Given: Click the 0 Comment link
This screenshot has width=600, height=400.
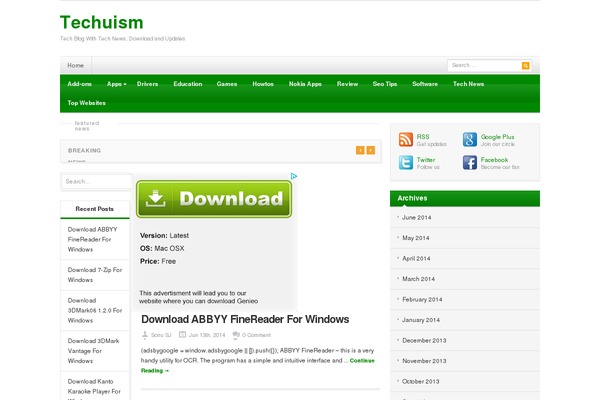Looking at the screenshot, I should (256, 335).
